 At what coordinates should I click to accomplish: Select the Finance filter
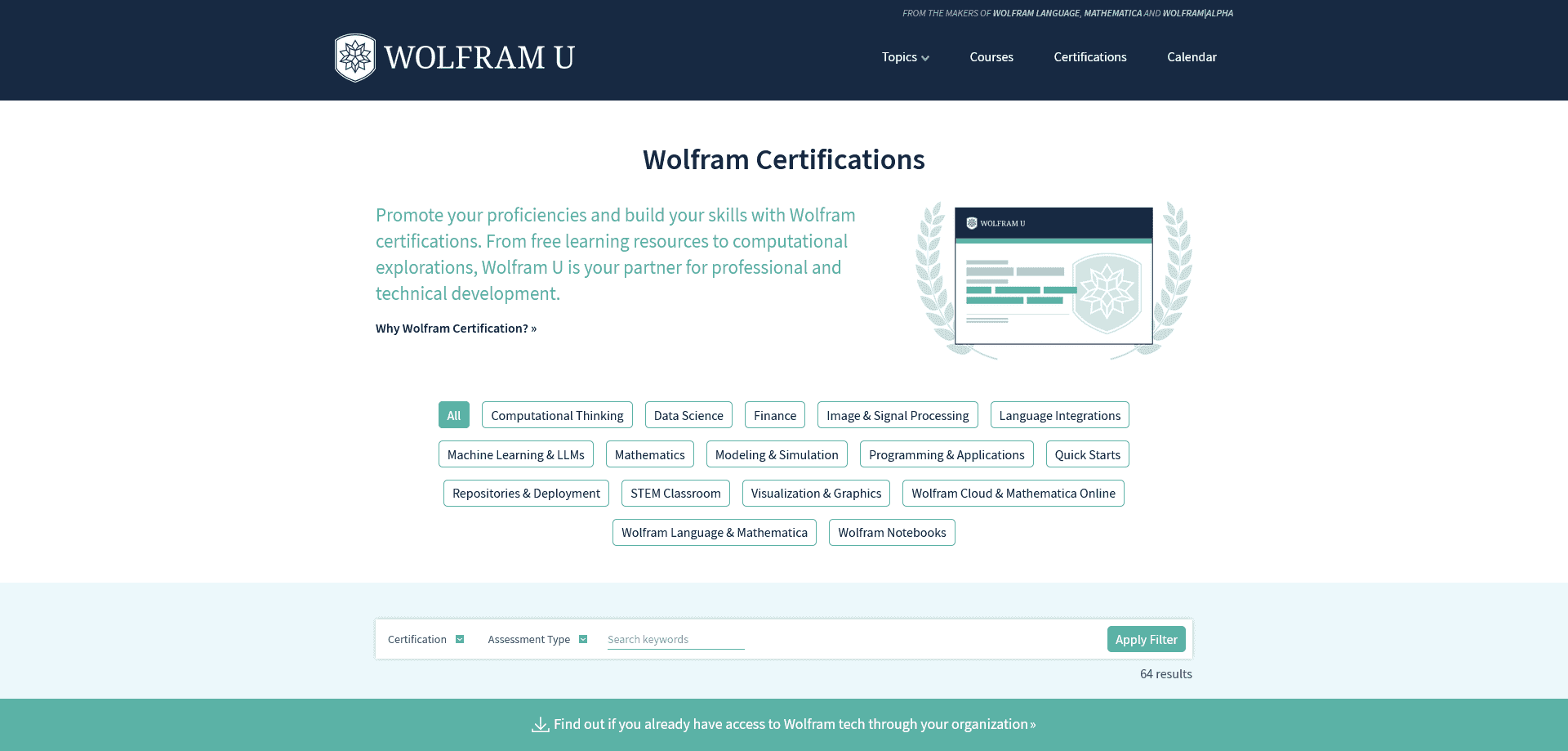click(x=775, y=415)
